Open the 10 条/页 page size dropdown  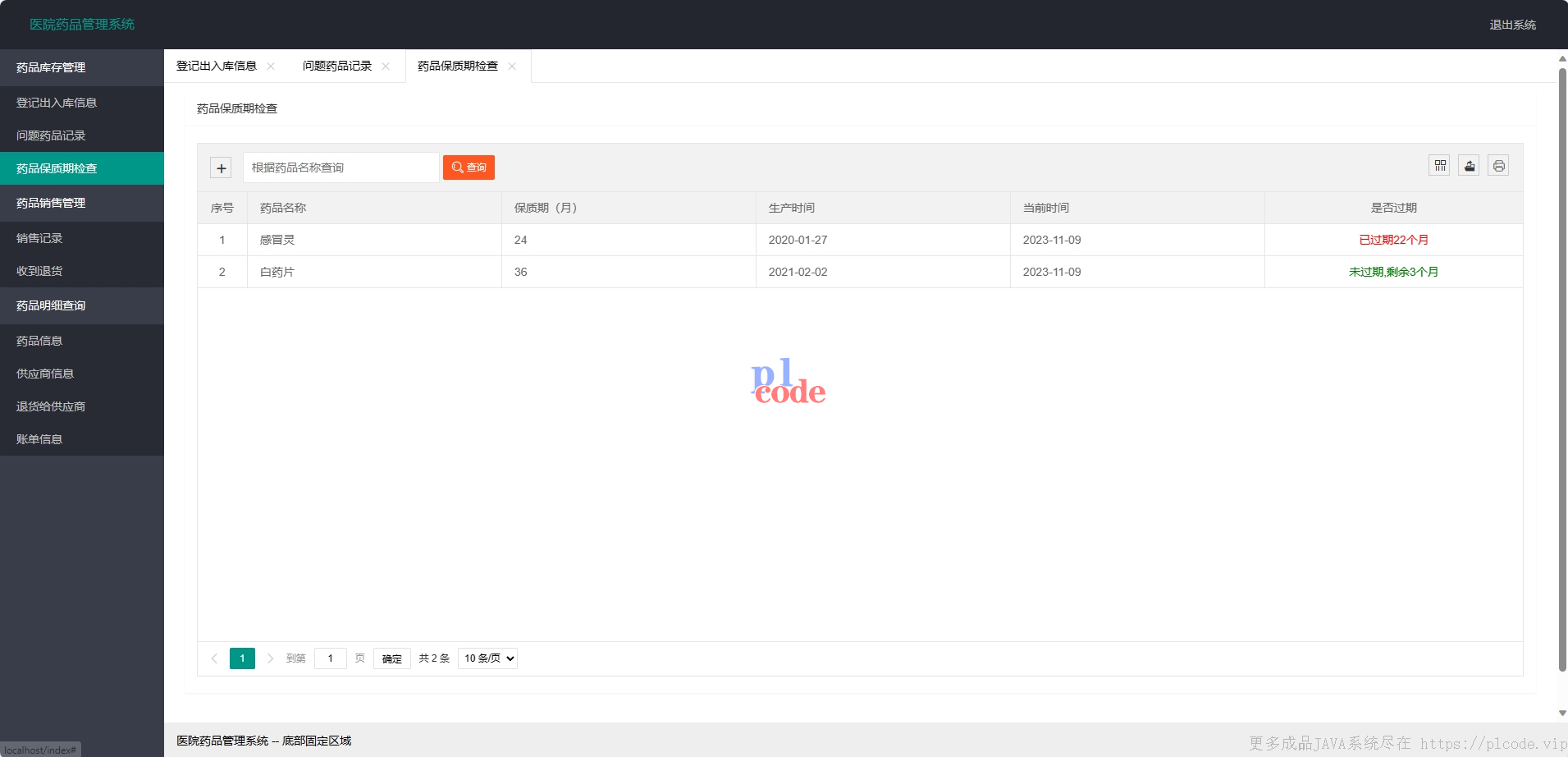coord(487,658)
